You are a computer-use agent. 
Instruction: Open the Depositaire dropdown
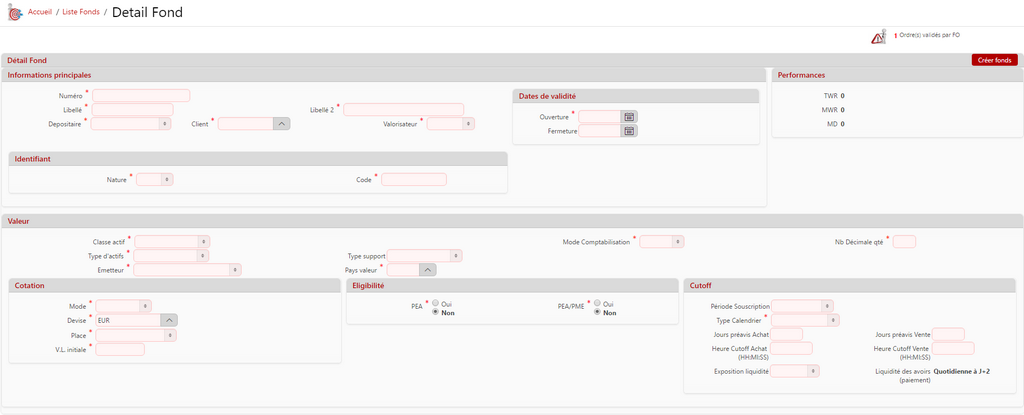point(131,124)
